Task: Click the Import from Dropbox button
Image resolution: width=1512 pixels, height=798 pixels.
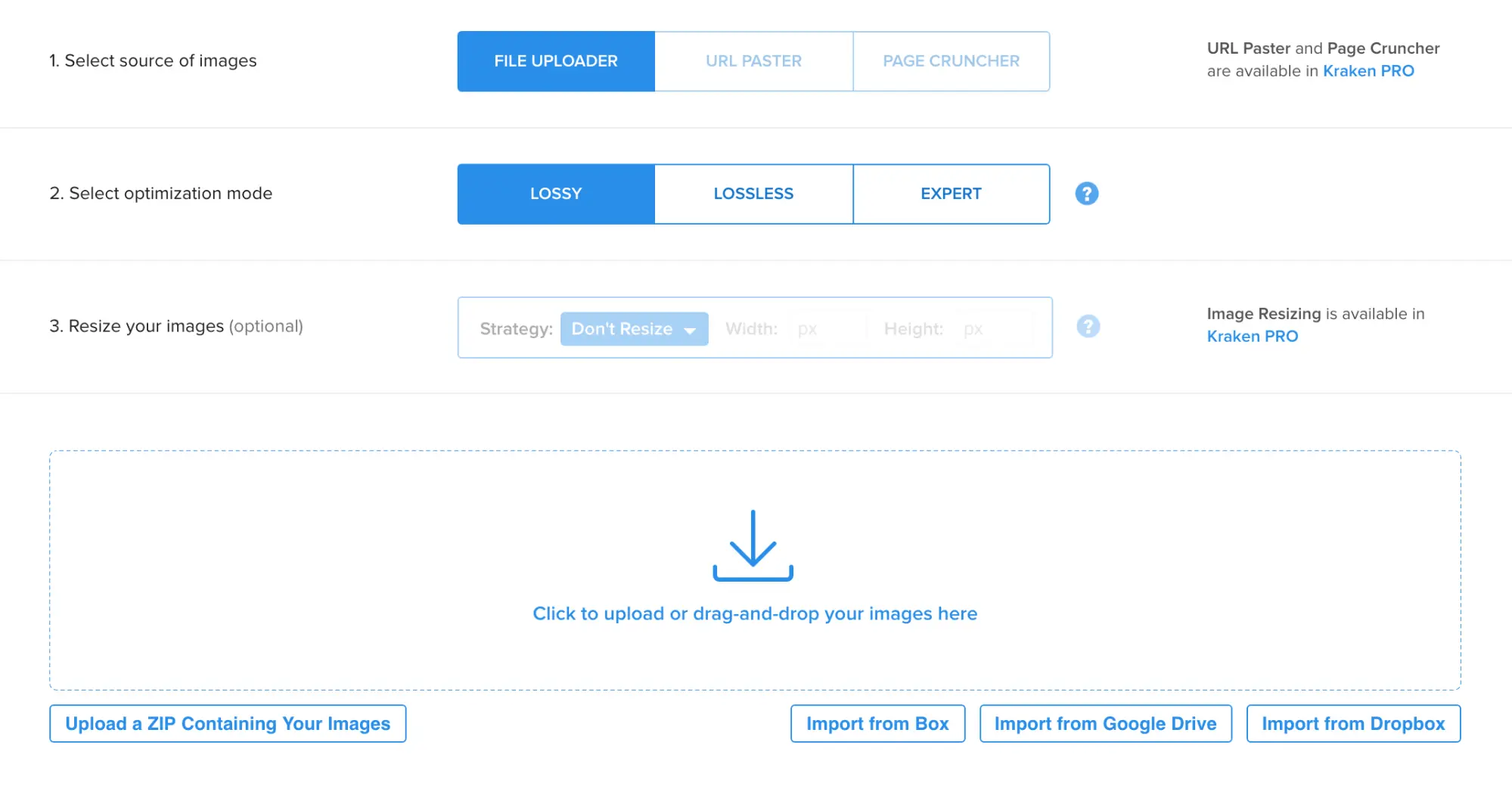Action: tap(1353, 724)
